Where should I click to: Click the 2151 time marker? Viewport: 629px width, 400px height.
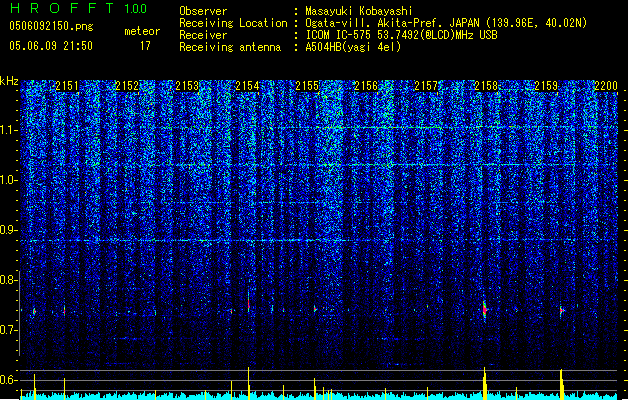(67, 86)
